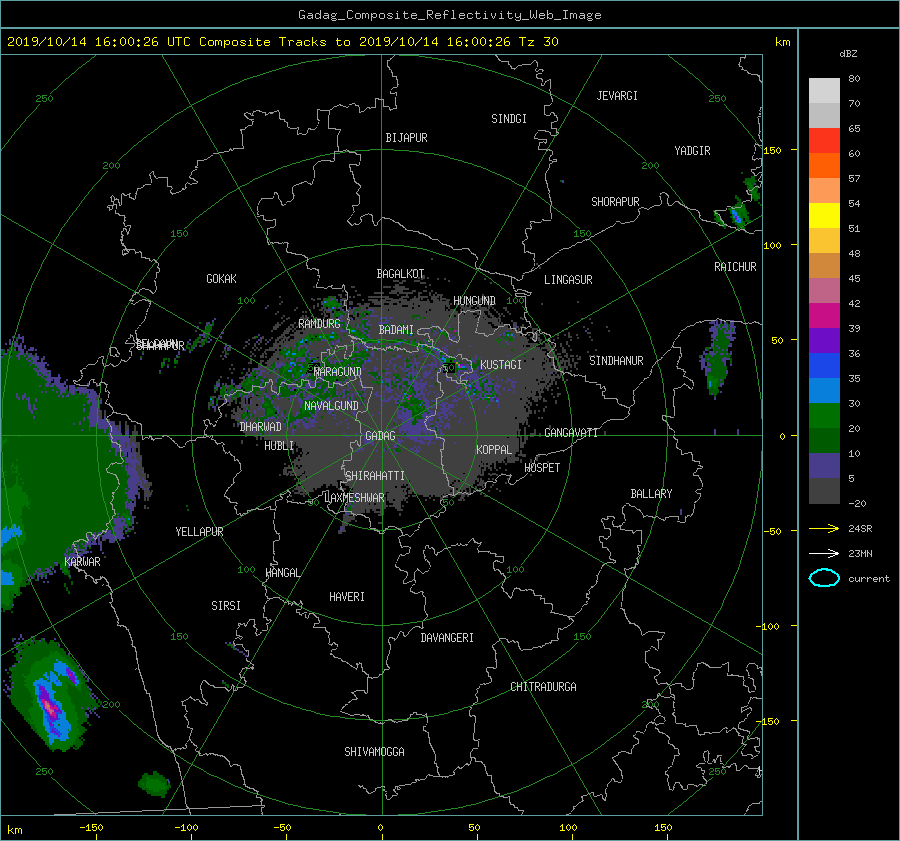Screen dimensions: 900x841
Task: Click the HANGAL city label
Action: coord(282,573)
